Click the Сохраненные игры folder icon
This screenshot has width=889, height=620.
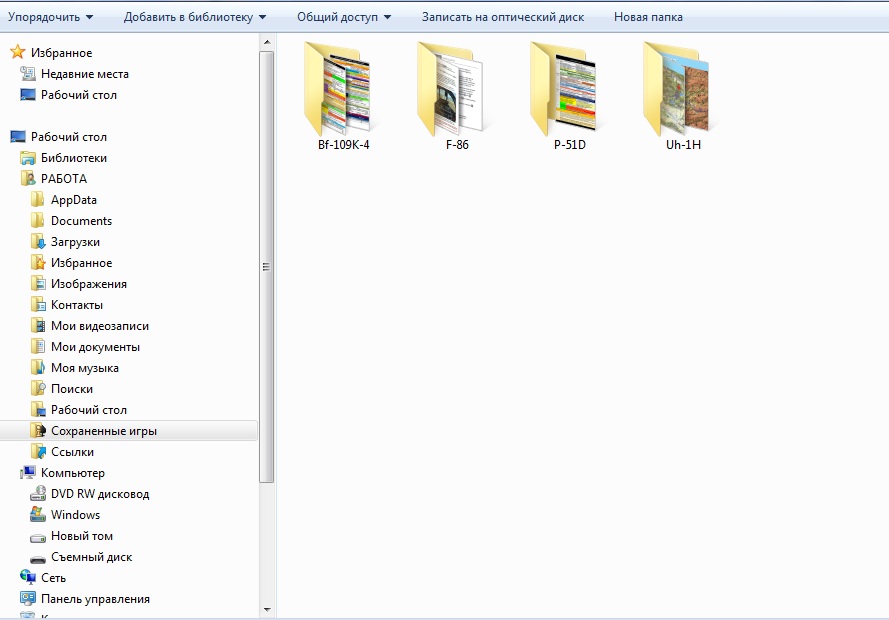37,430
